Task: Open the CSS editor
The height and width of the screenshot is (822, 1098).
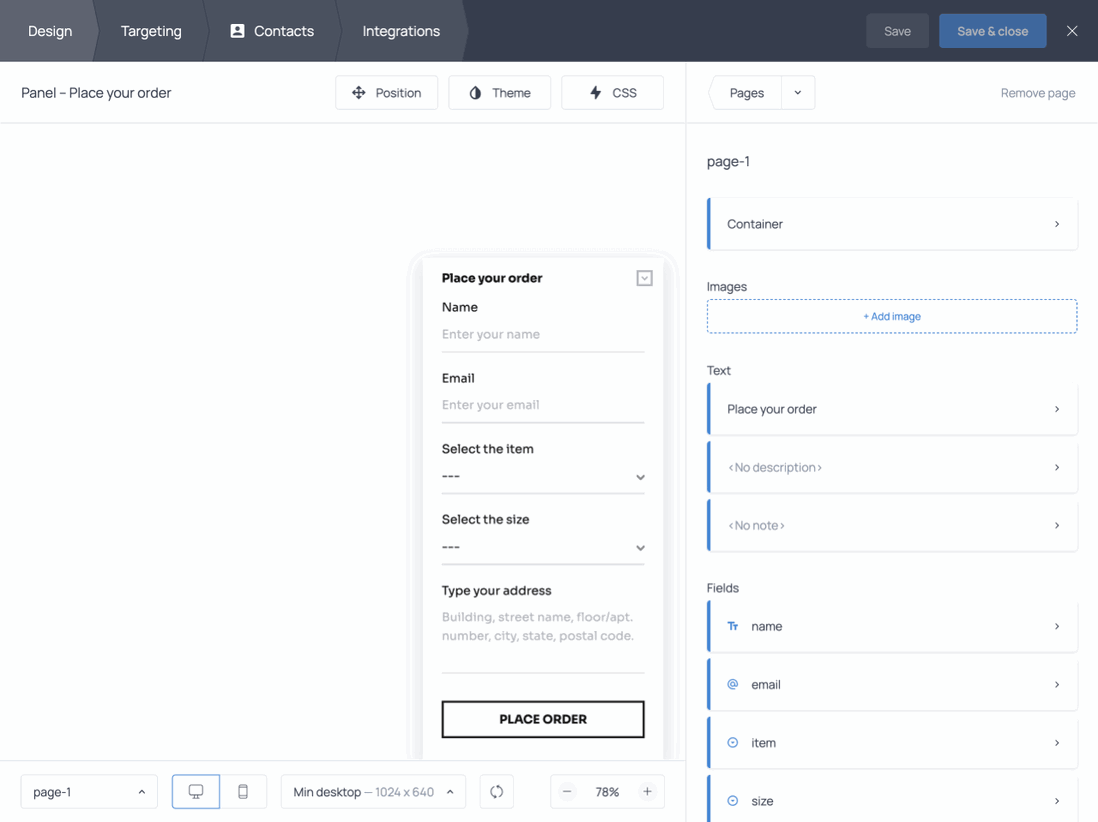Action: (612, 93)
